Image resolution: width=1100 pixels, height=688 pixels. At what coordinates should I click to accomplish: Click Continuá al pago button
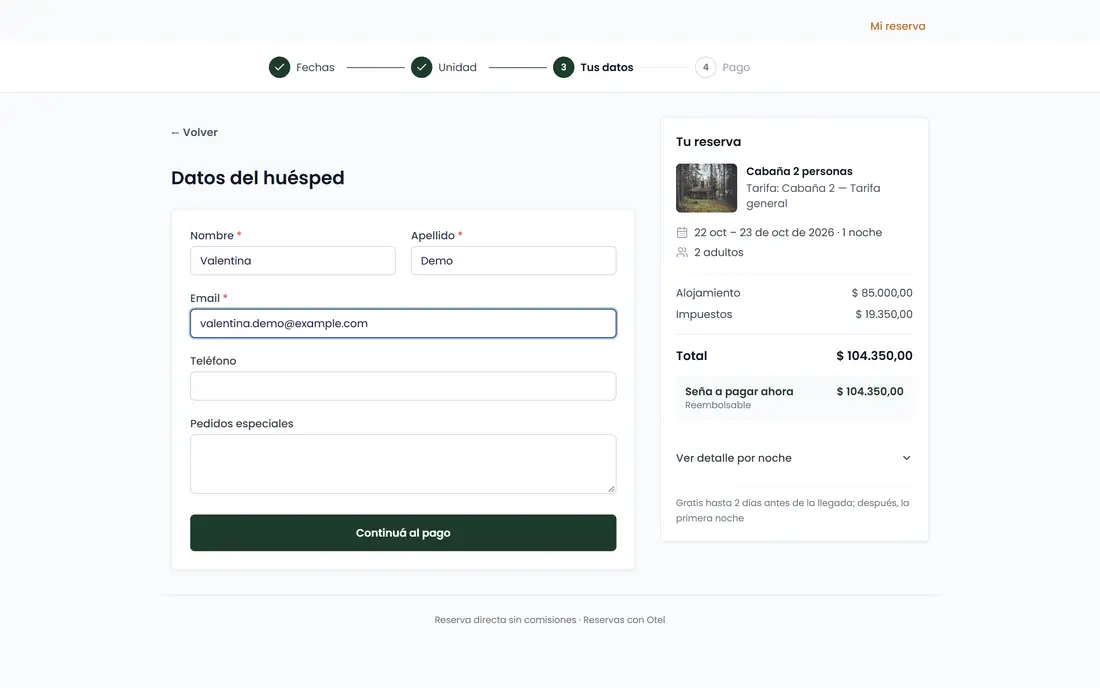click(403, 533)
